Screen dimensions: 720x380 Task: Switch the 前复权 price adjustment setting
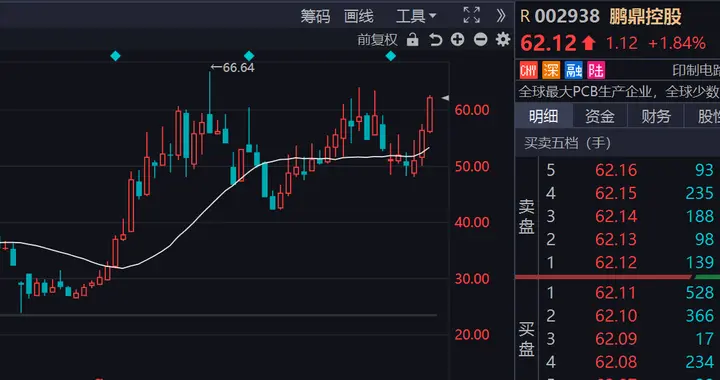coord(377,40)
